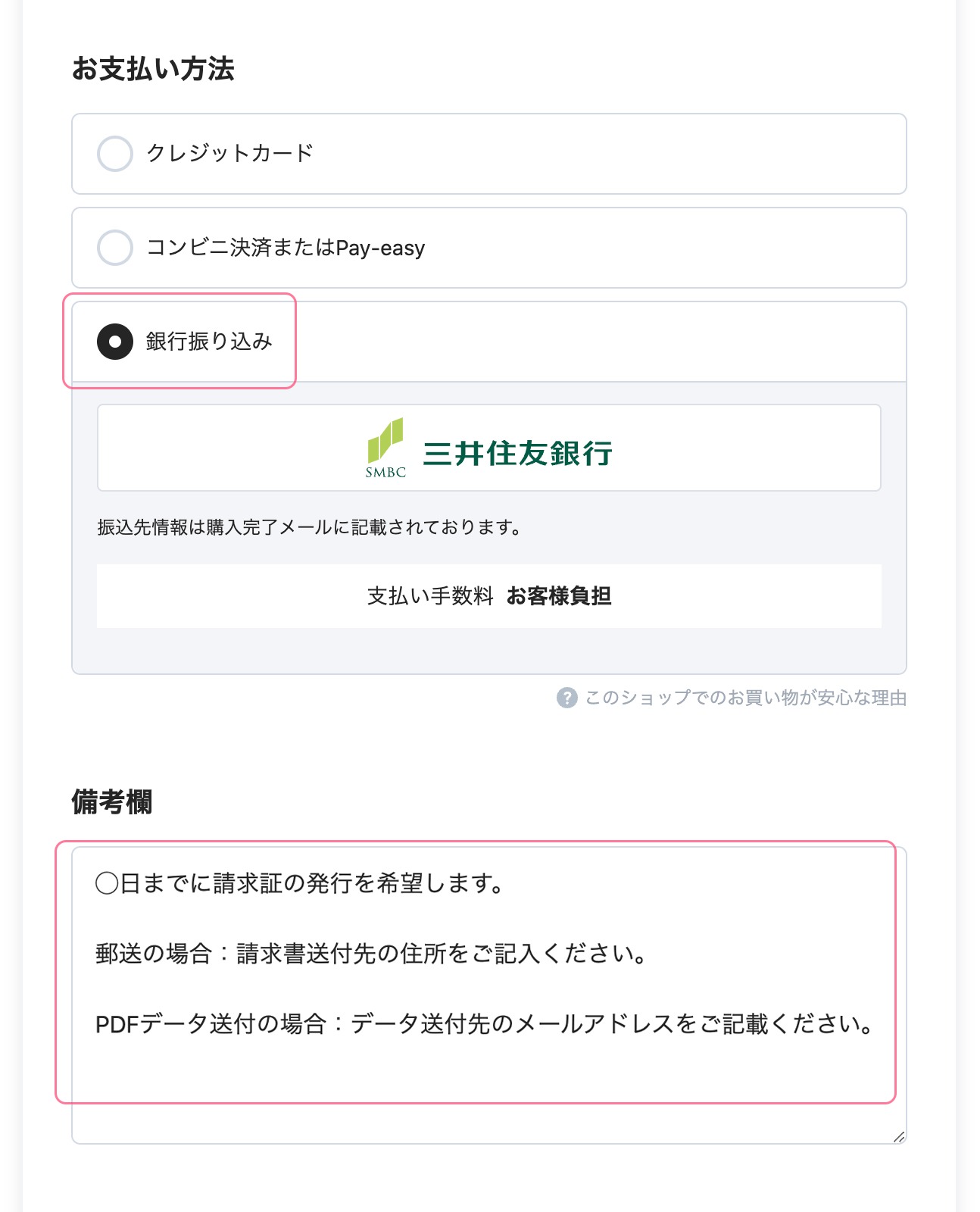Select the 銀行振り込み radio button
The width and height of the screenshot is (980, 1212).
coord(115,342)
